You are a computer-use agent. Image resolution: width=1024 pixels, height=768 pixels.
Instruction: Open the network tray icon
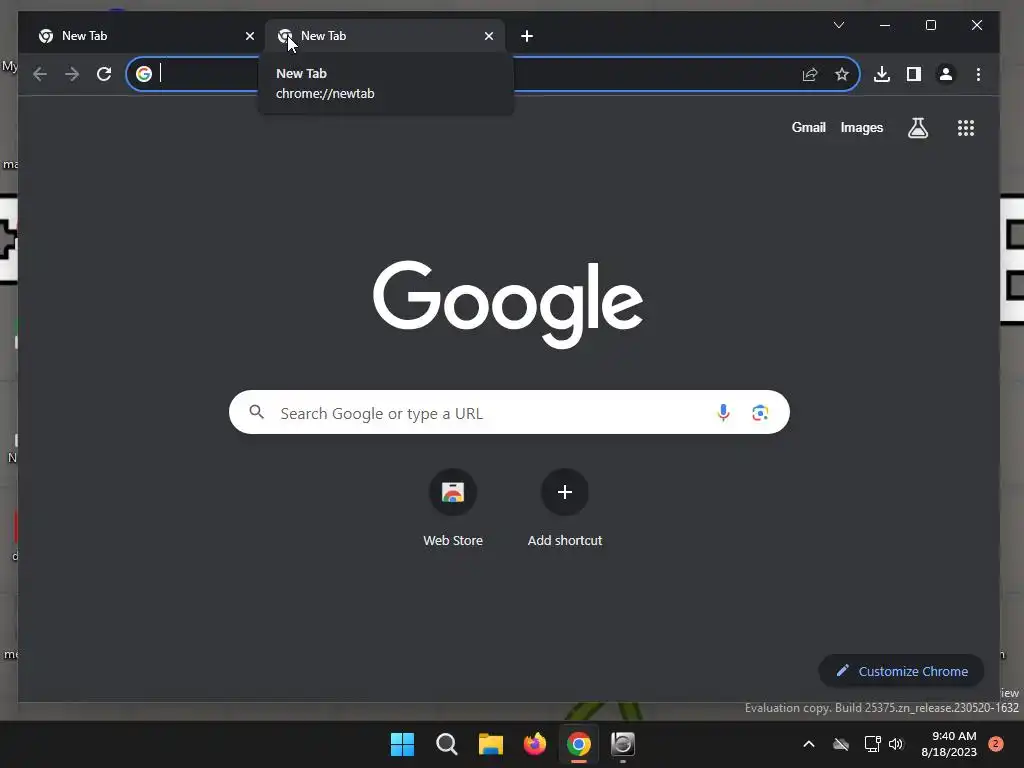872,744
